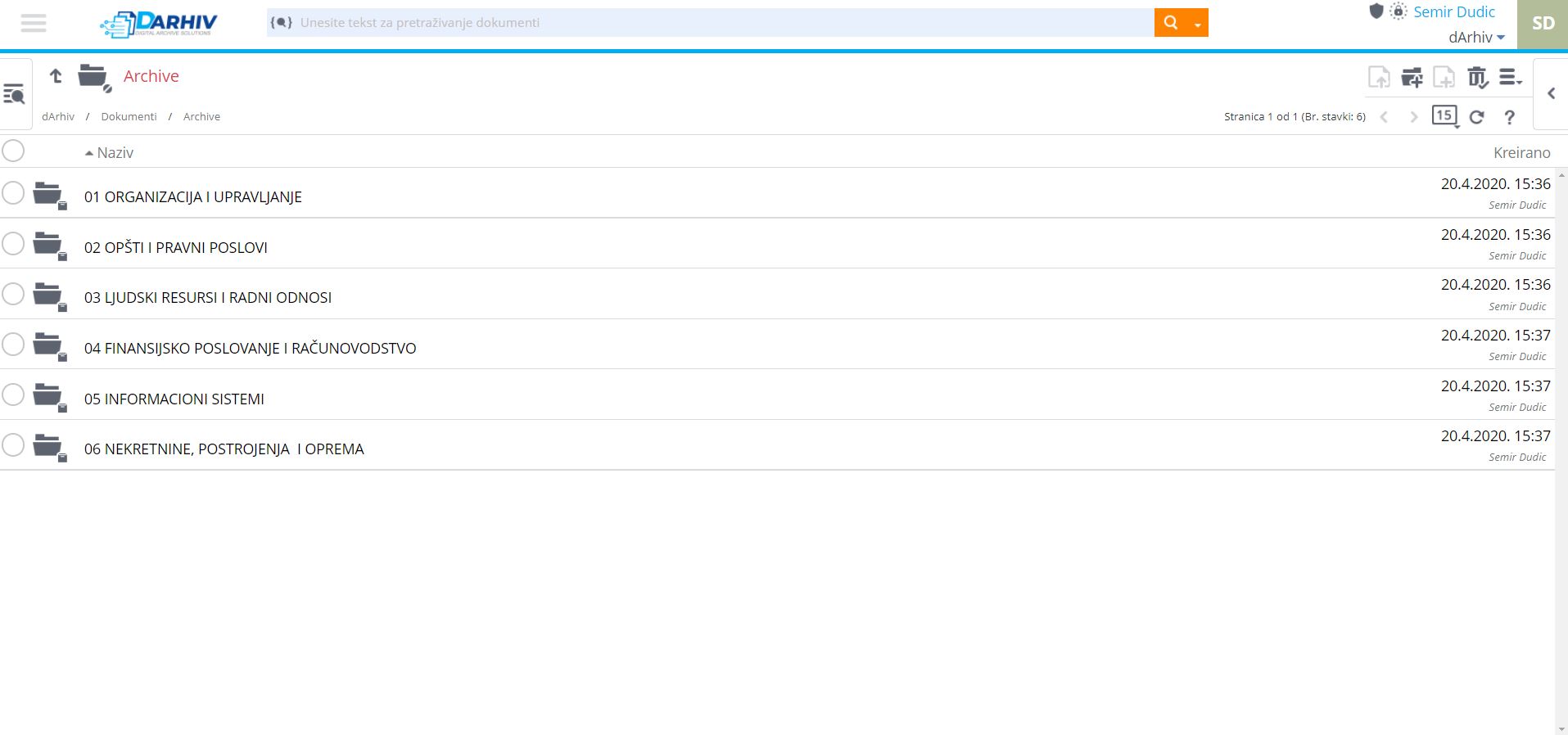Open the help question mark
Image resolution: width=1568 pixels, height=735 pixels.
(x=1509, y=117)
